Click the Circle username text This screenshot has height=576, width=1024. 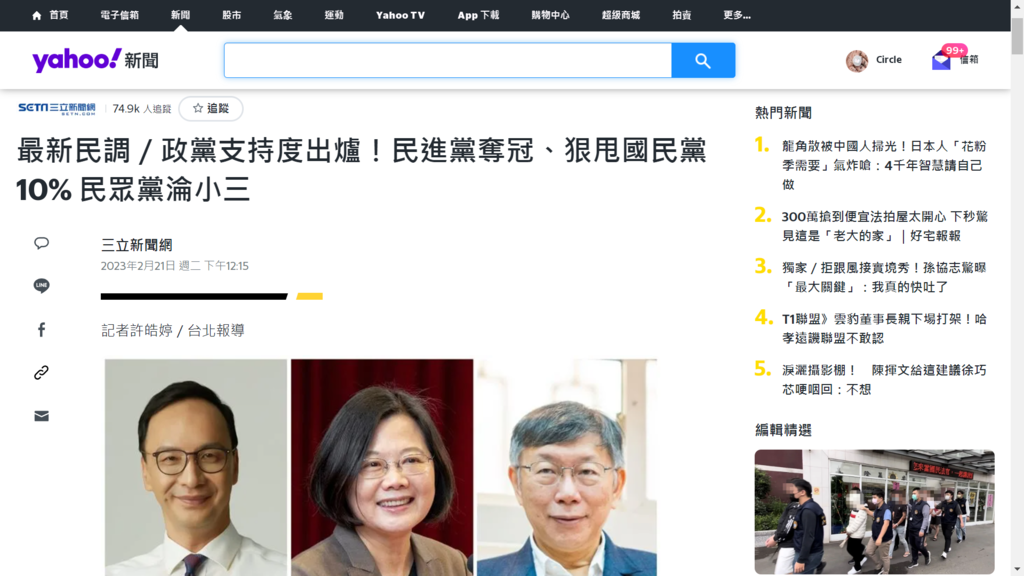tap(889, 59)
